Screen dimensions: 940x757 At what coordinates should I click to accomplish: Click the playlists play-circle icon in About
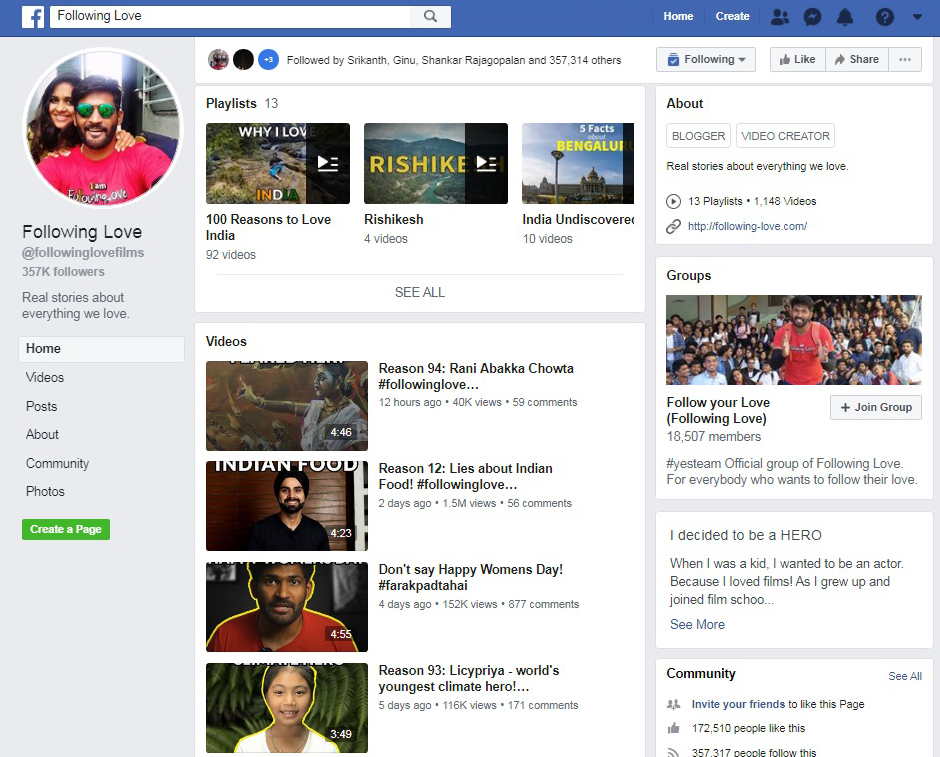(x=673, y=201)
